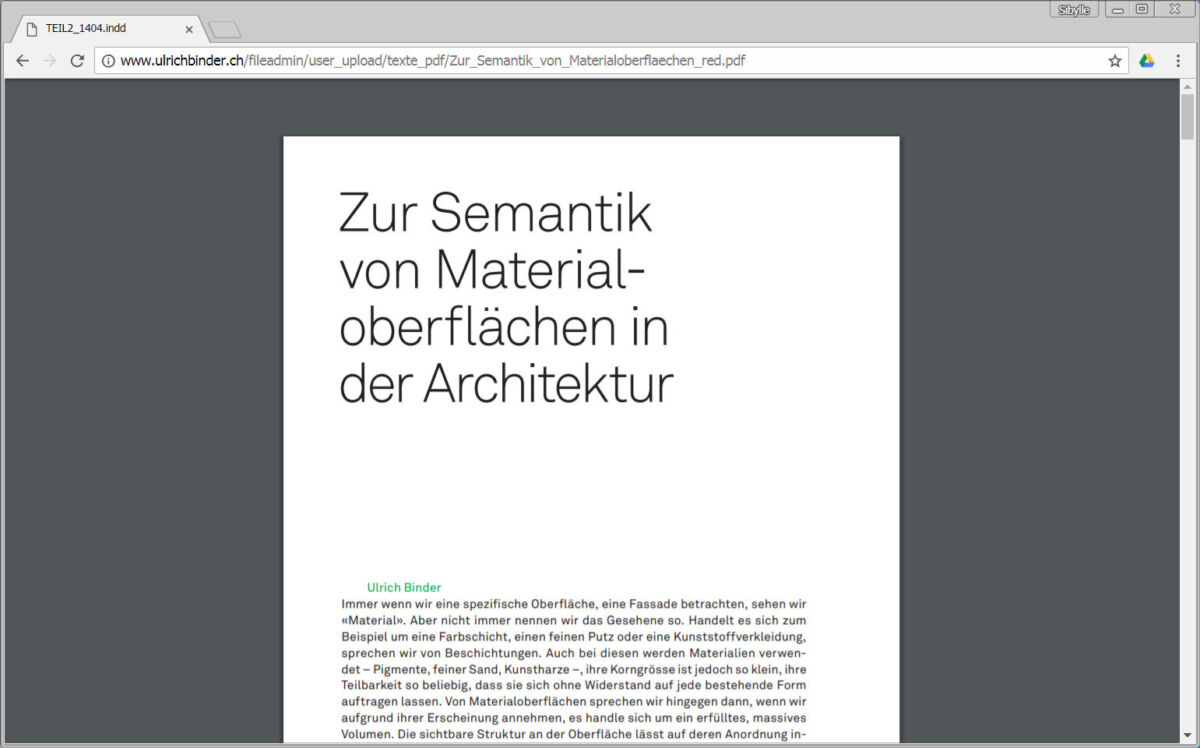The image size is (1200, 748).
Task: Bookmark this page with the star icon
Action: (x=1115, y=61)
